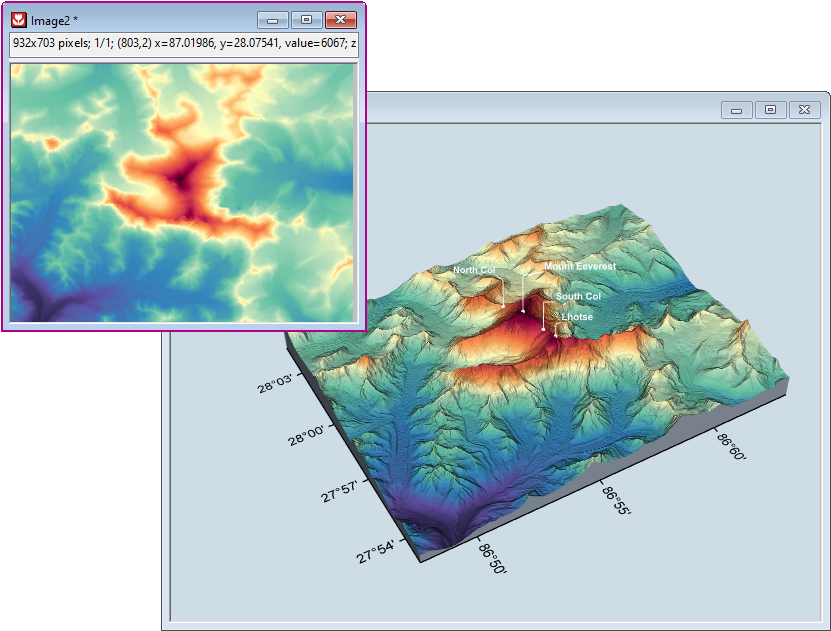Select the North Col annotation
The image size is (831, 631).
point(473,270)
